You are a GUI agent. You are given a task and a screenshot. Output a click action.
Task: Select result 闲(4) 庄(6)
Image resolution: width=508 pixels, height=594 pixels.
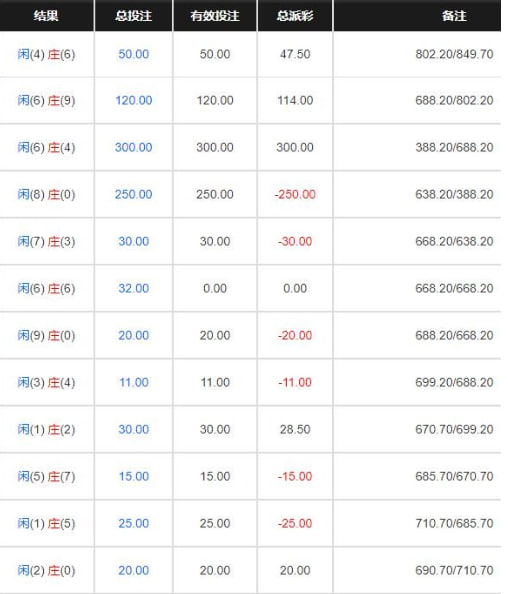pyautogui.click(x=46, y=54)
